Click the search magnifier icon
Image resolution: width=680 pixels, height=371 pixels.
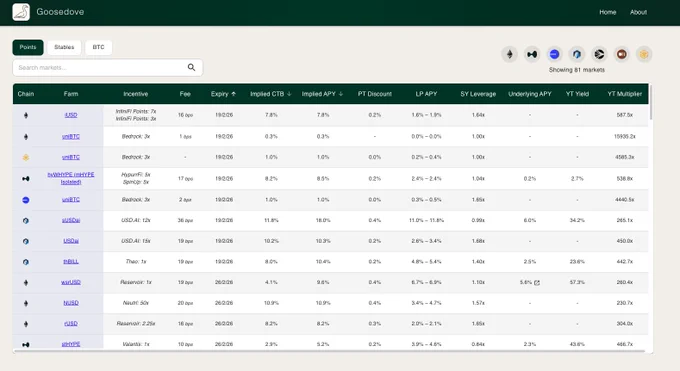[191, 67]
